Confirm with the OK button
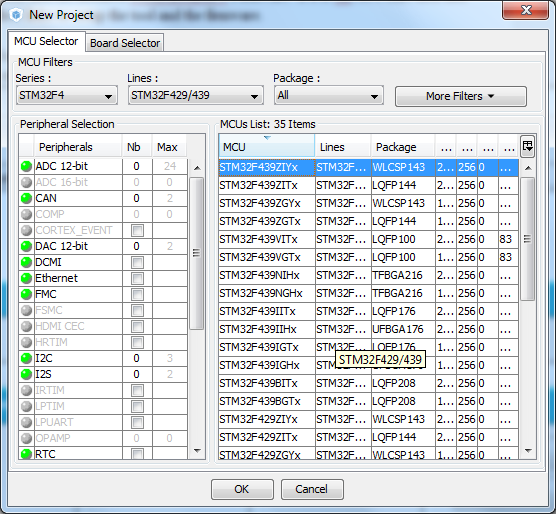Image resolution: width=556 pixels, height=514 pixels. (242, 490)
